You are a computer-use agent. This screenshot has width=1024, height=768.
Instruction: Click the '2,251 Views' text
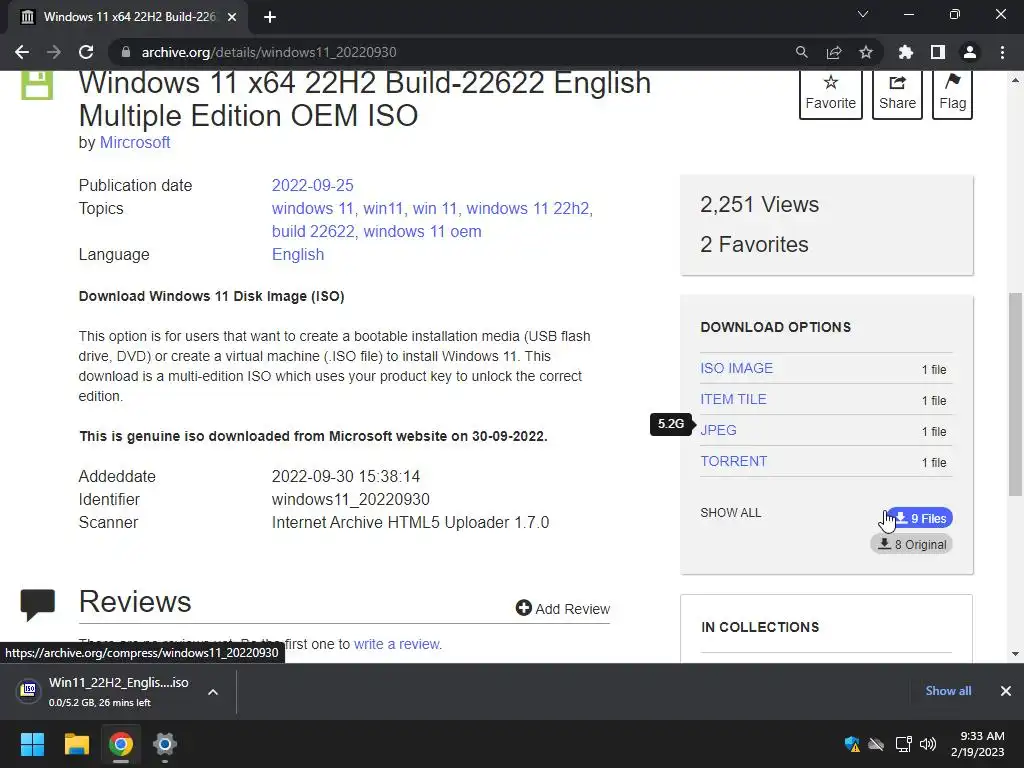coord(760,204)
